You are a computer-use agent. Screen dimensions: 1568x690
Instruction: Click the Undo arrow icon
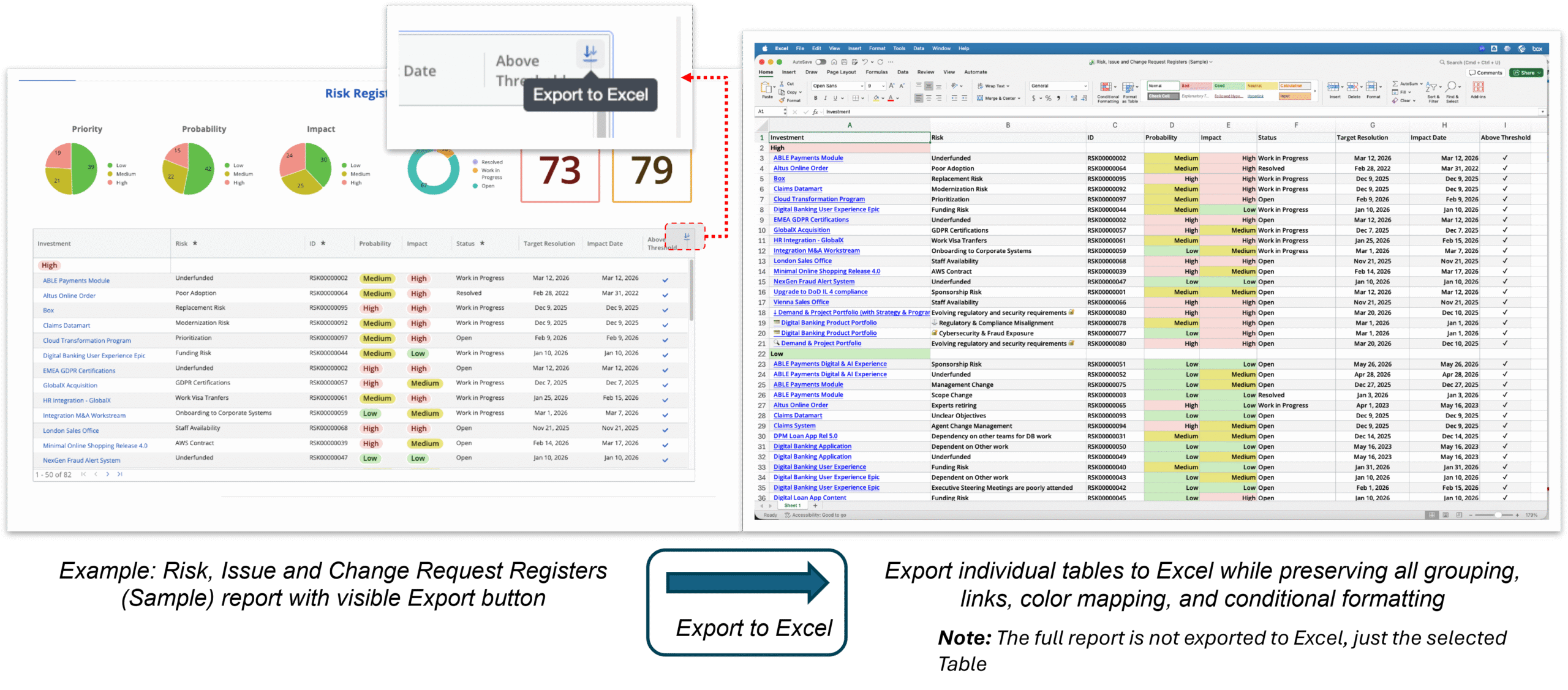pyautogui.click(x=865, y=62)
